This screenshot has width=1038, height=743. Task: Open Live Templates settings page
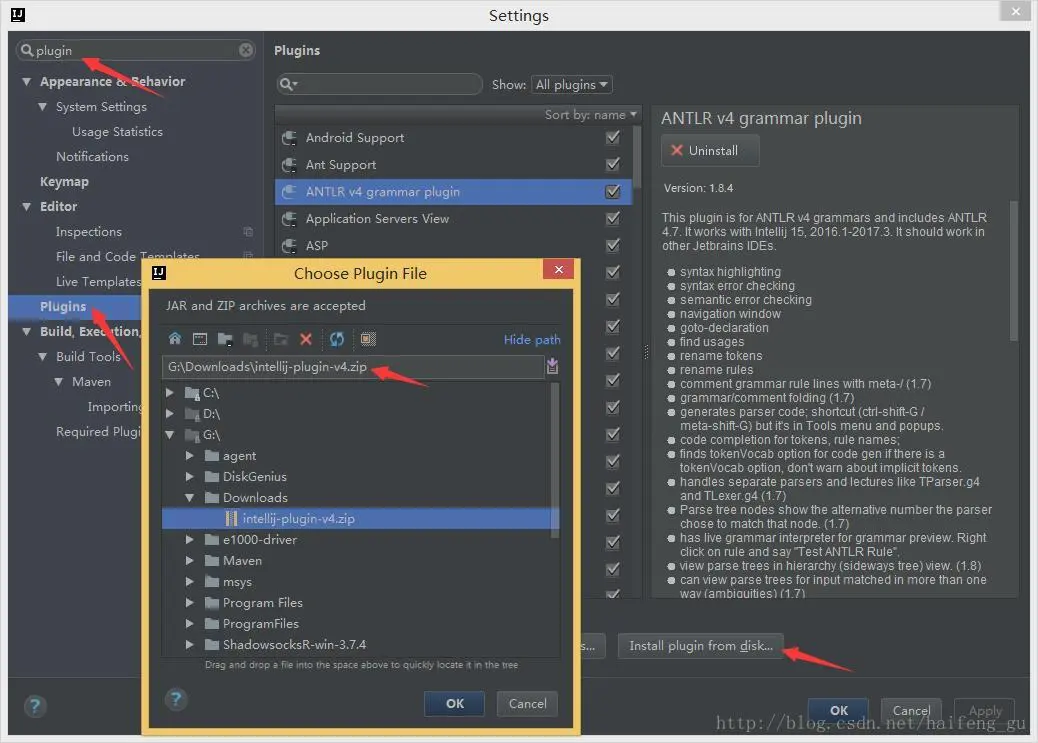pos(98,281)
